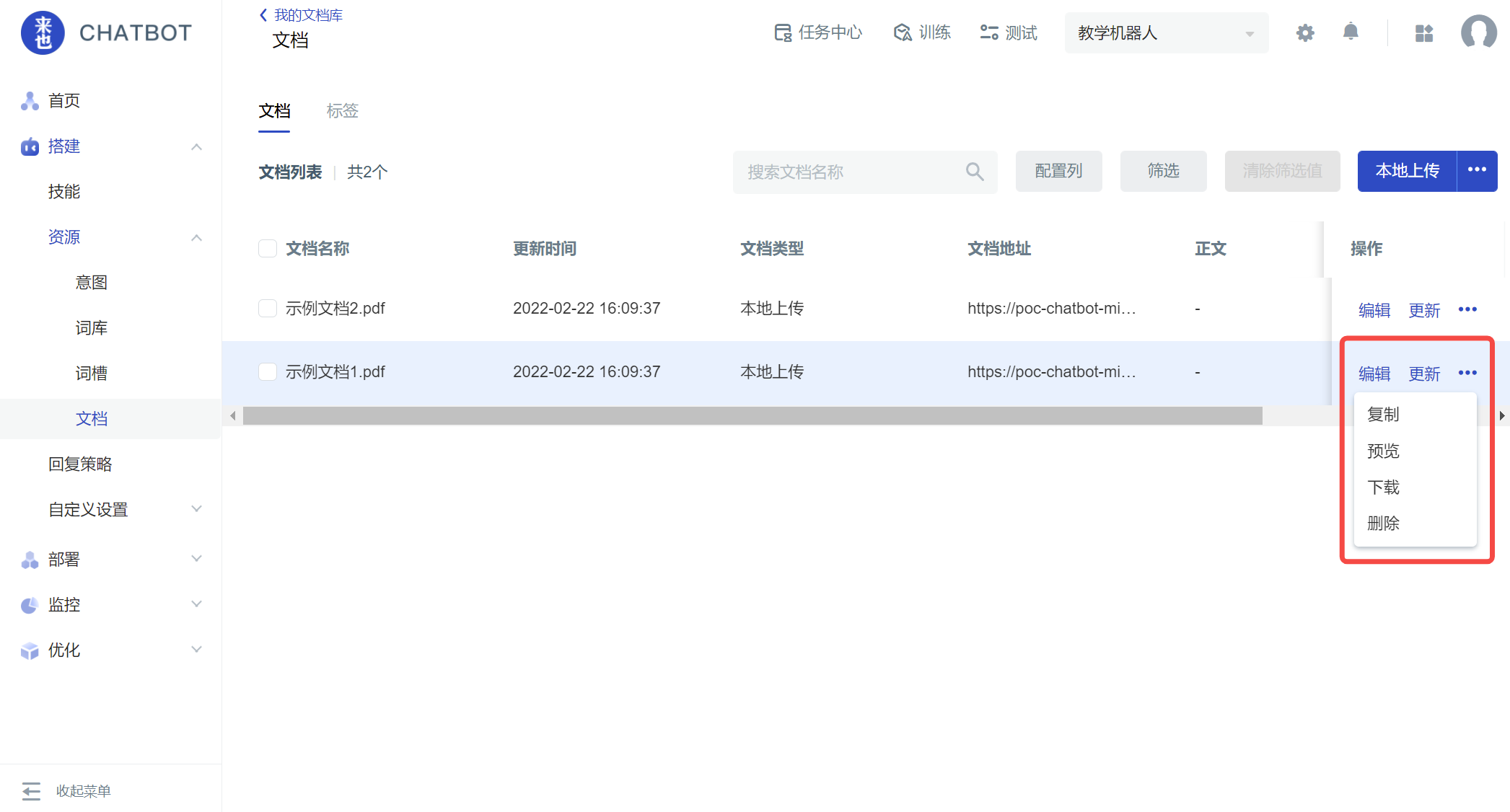Click the 更新时间 column header

coord(545,249)
